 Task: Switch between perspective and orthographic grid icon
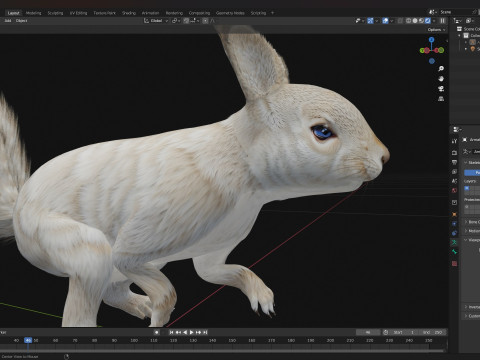[441, 99]
